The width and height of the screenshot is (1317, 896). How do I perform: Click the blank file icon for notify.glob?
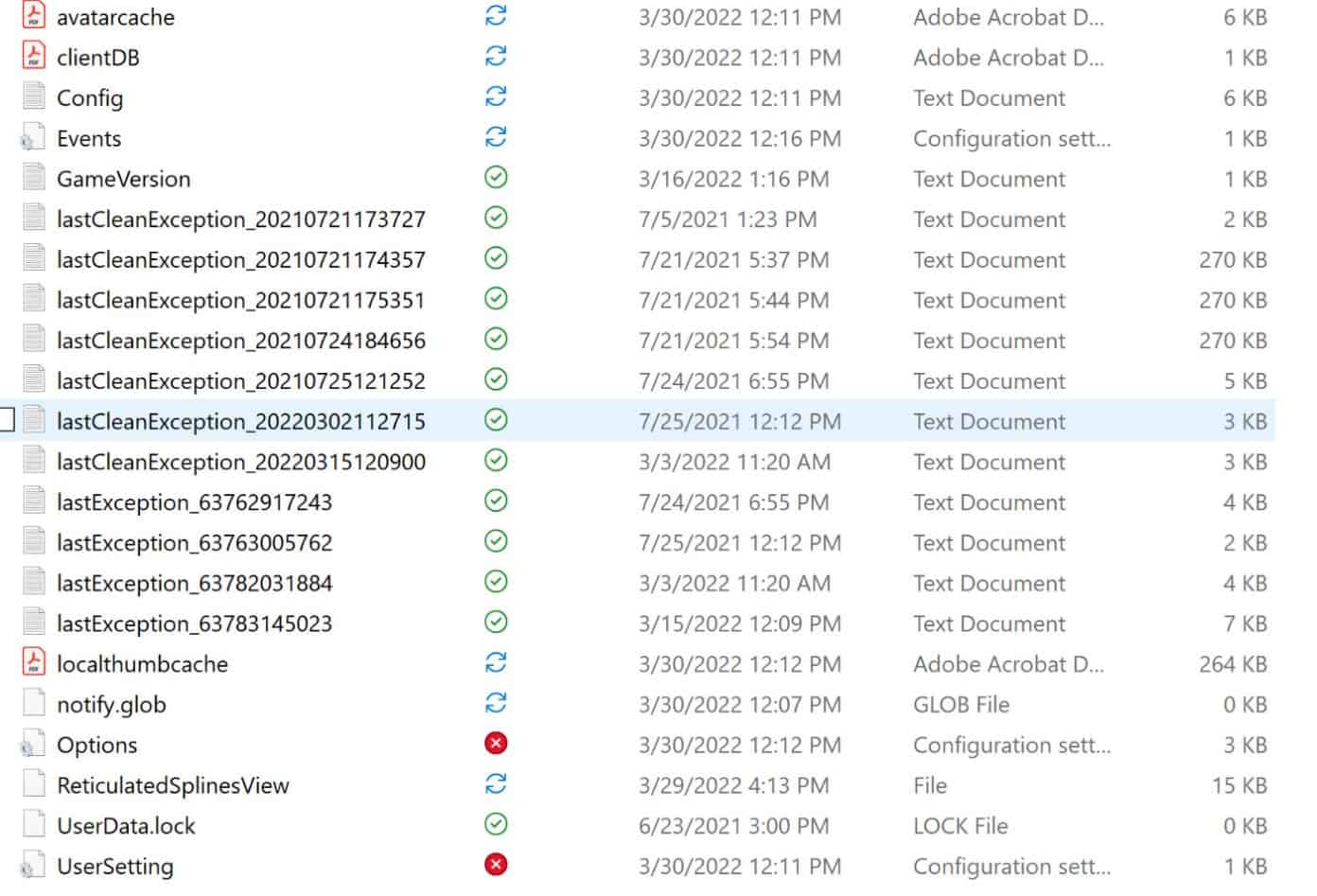[34, 704]
